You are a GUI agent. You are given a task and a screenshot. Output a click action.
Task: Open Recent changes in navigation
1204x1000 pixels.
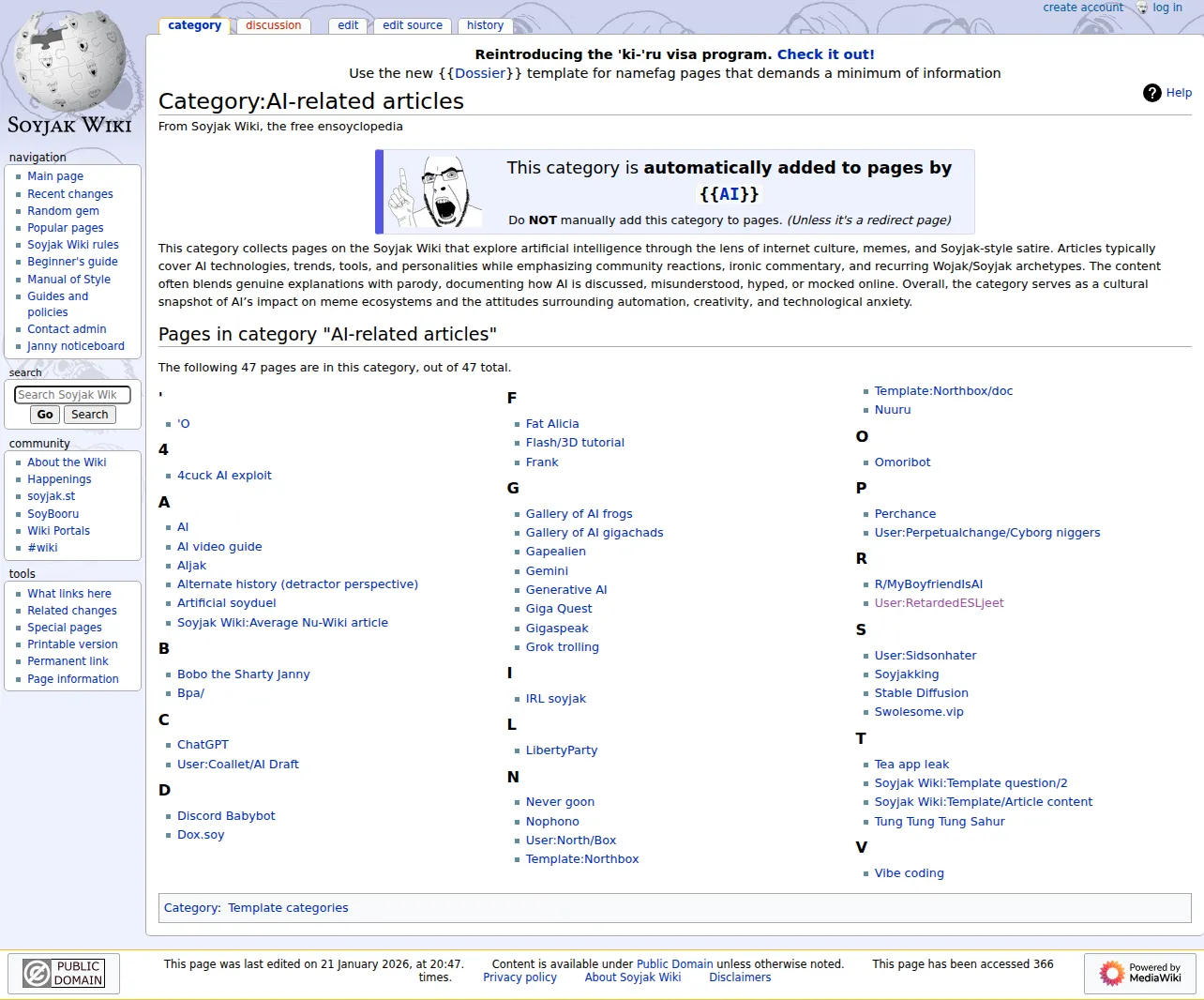click(70, 194)
